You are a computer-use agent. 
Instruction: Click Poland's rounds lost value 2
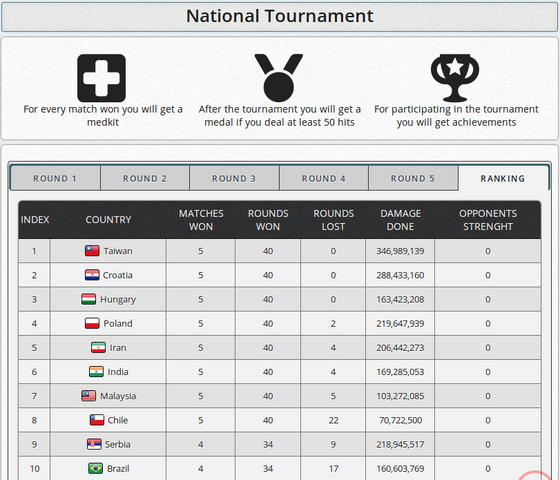333,324
